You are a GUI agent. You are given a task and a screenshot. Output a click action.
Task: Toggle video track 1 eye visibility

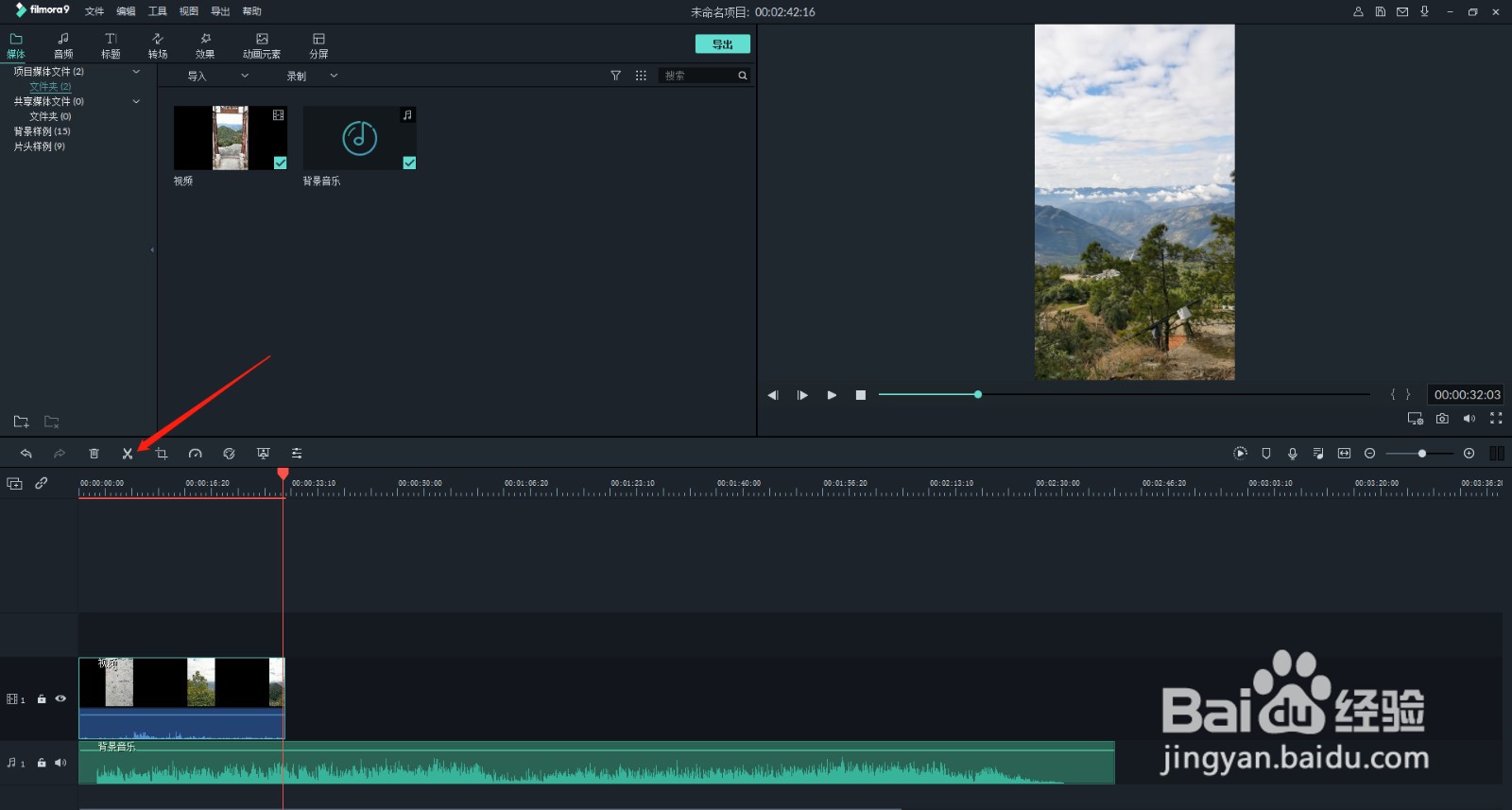pos(60,698)
